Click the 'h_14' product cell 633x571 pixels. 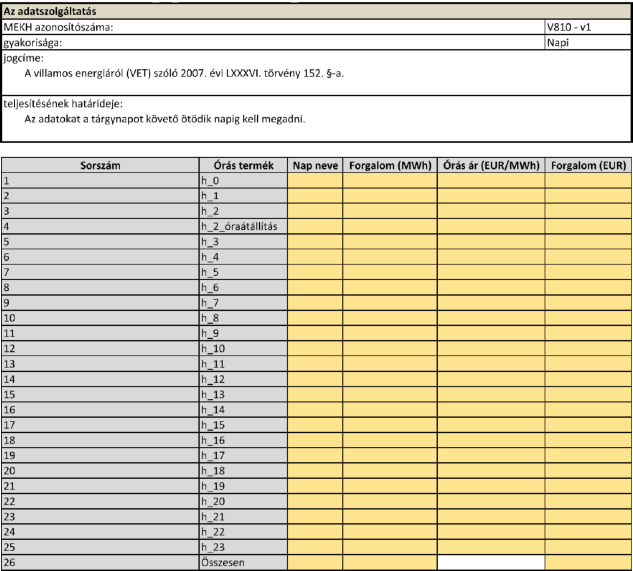tap(243, 410)
